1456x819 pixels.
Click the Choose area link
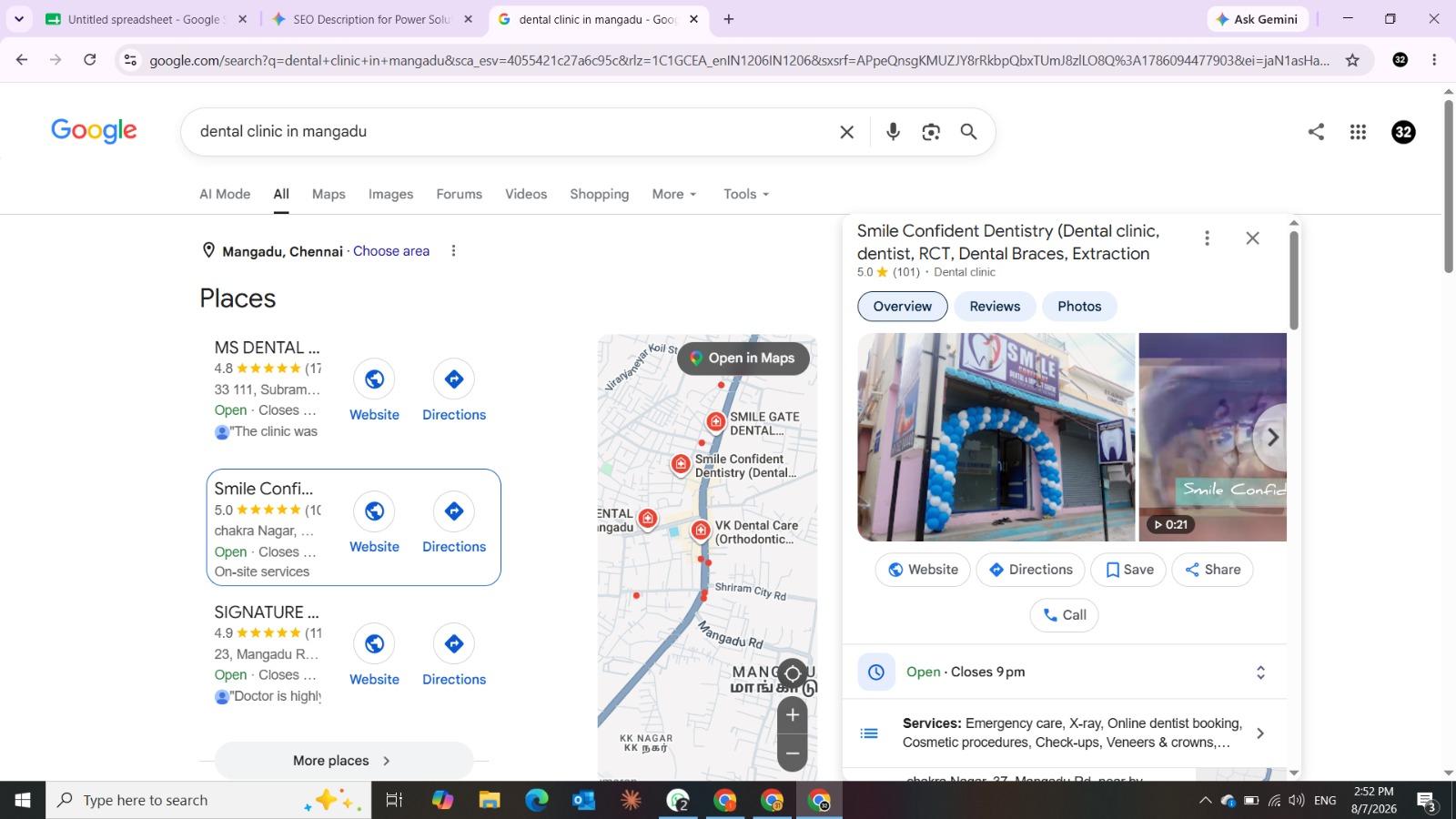point(391,251)
